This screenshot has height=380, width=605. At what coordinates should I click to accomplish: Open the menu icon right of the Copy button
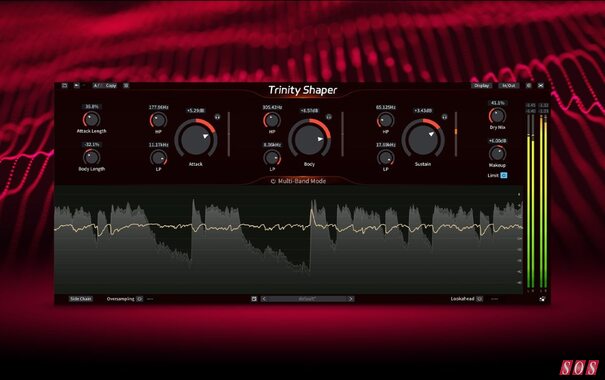(x=126, y=86)
